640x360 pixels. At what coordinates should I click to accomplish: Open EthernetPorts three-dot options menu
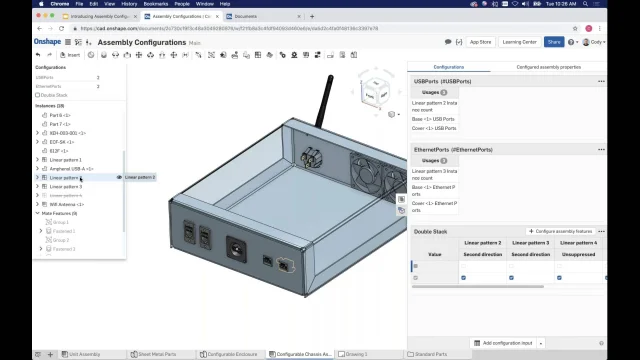click(601, 149)
